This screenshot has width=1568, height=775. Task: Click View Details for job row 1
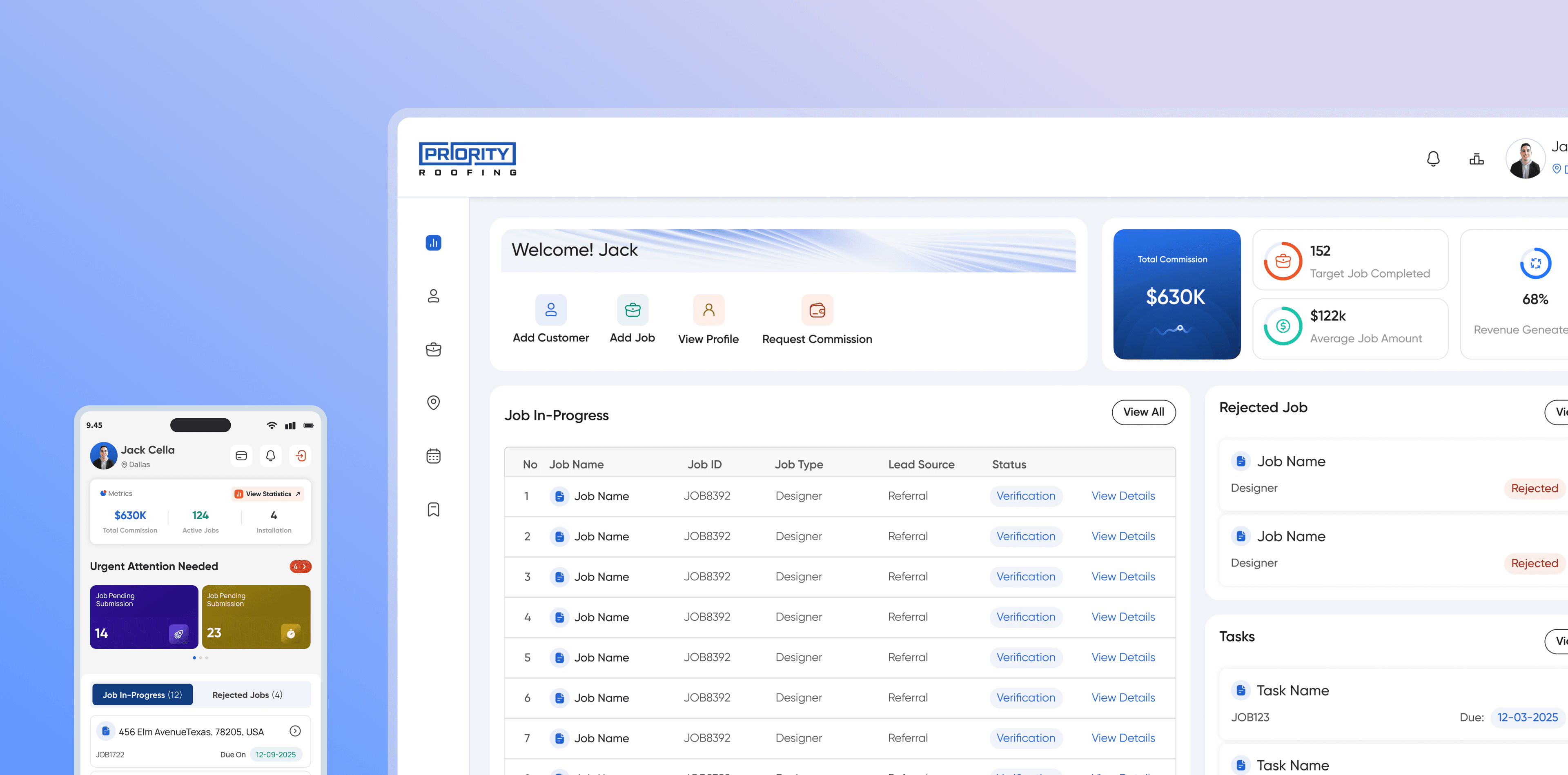(1123, 496)
